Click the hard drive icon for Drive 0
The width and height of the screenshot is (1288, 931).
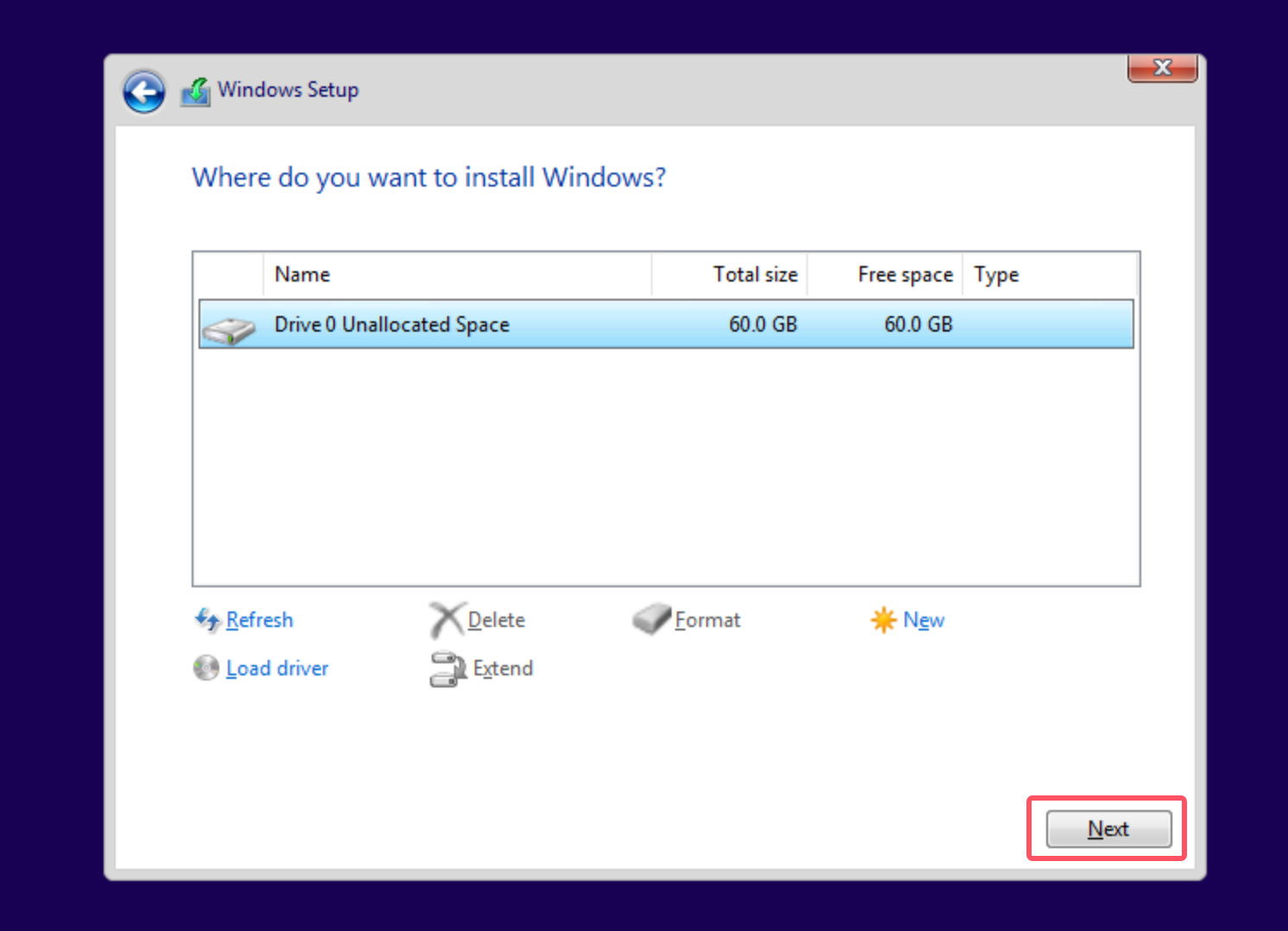click(x=229, y=329)
